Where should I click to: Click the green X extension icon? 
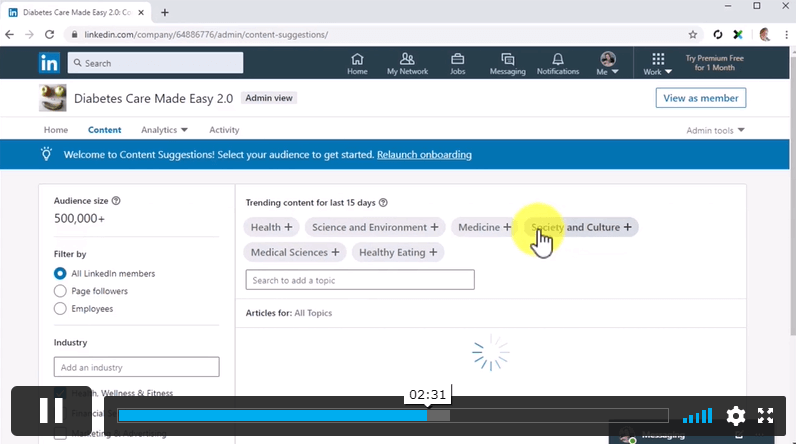738,35
